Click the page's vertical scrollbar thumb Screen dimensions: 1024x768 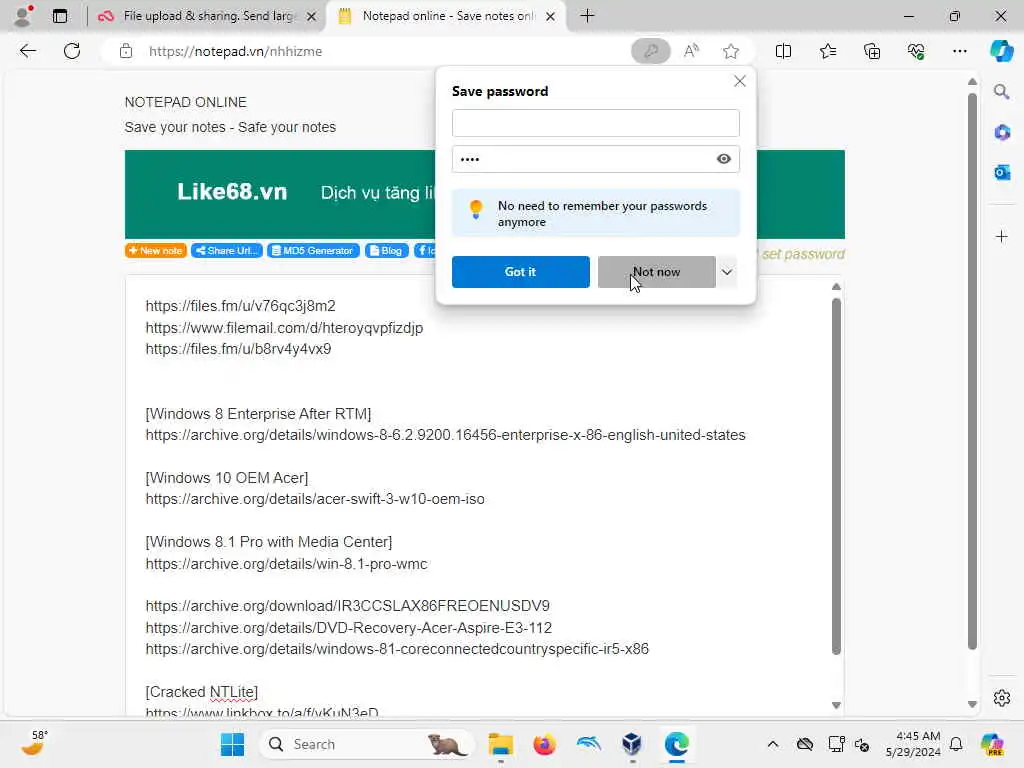point(972,372)
